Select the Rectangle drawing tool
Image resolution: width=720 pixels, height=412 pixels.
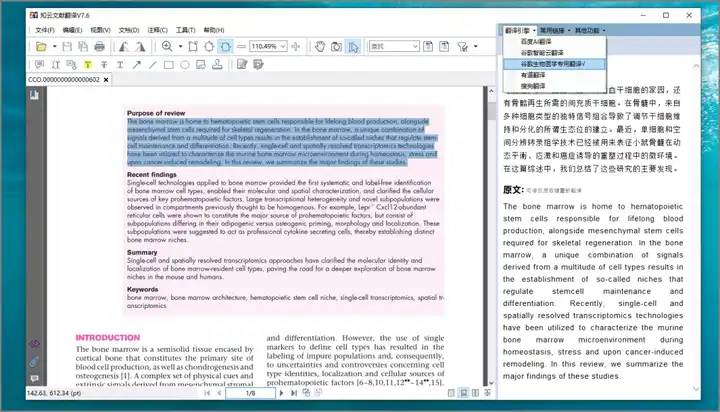169,65
